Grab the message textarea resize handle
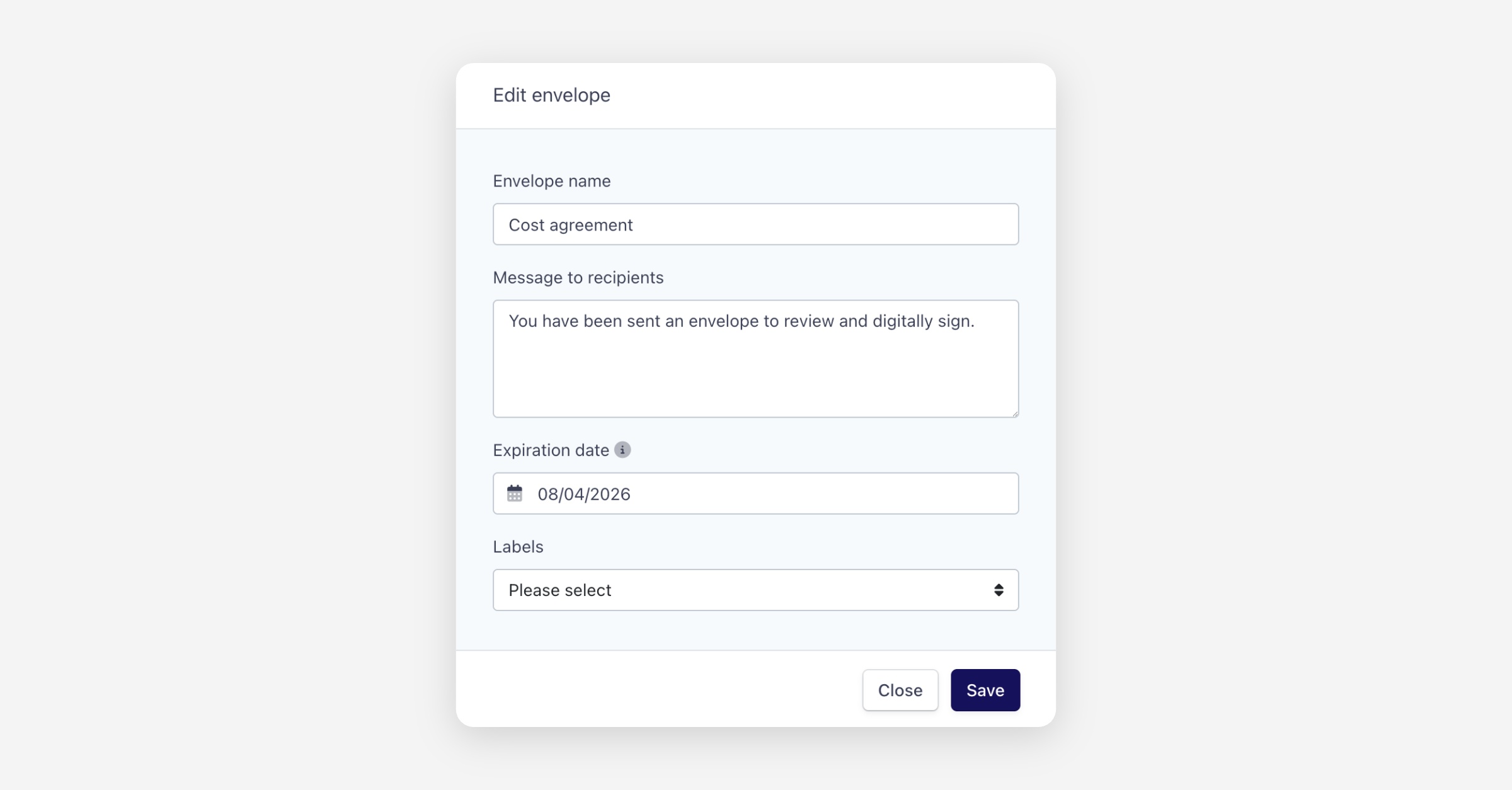The height and width of the screenshot is (790, 1512). 1014,413
